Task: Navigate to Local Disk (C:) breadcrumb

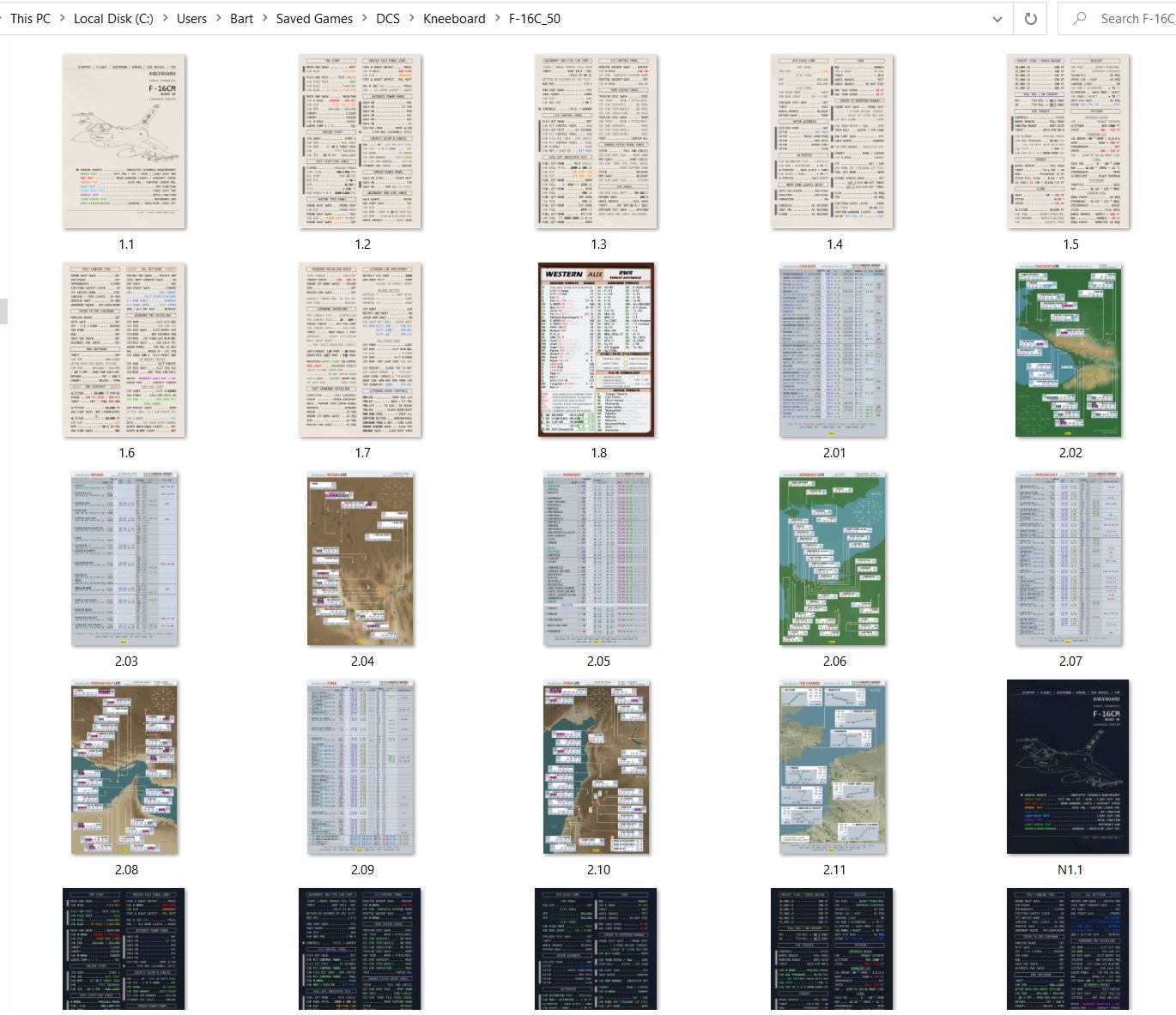Action: click(x=113, y=18)
